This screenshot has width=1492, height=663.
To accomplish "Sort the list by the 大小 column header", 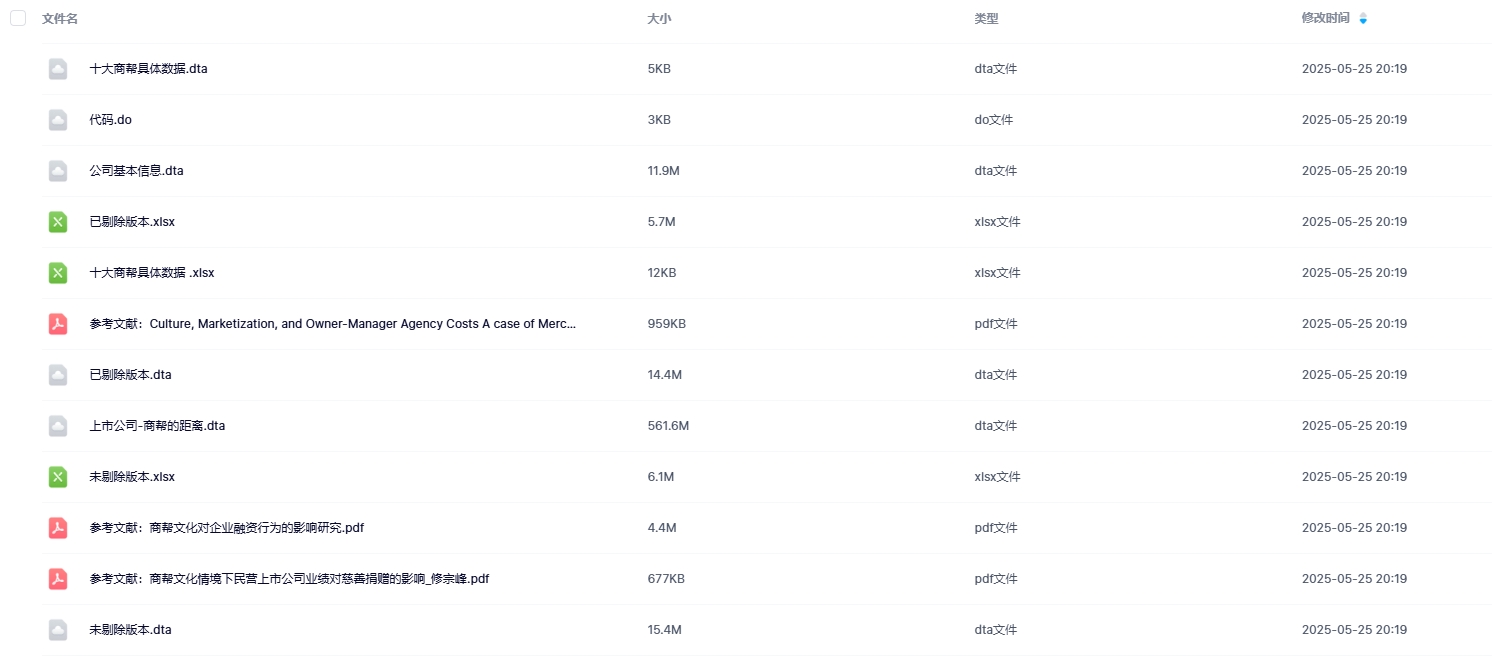I will tap(659, 19).
